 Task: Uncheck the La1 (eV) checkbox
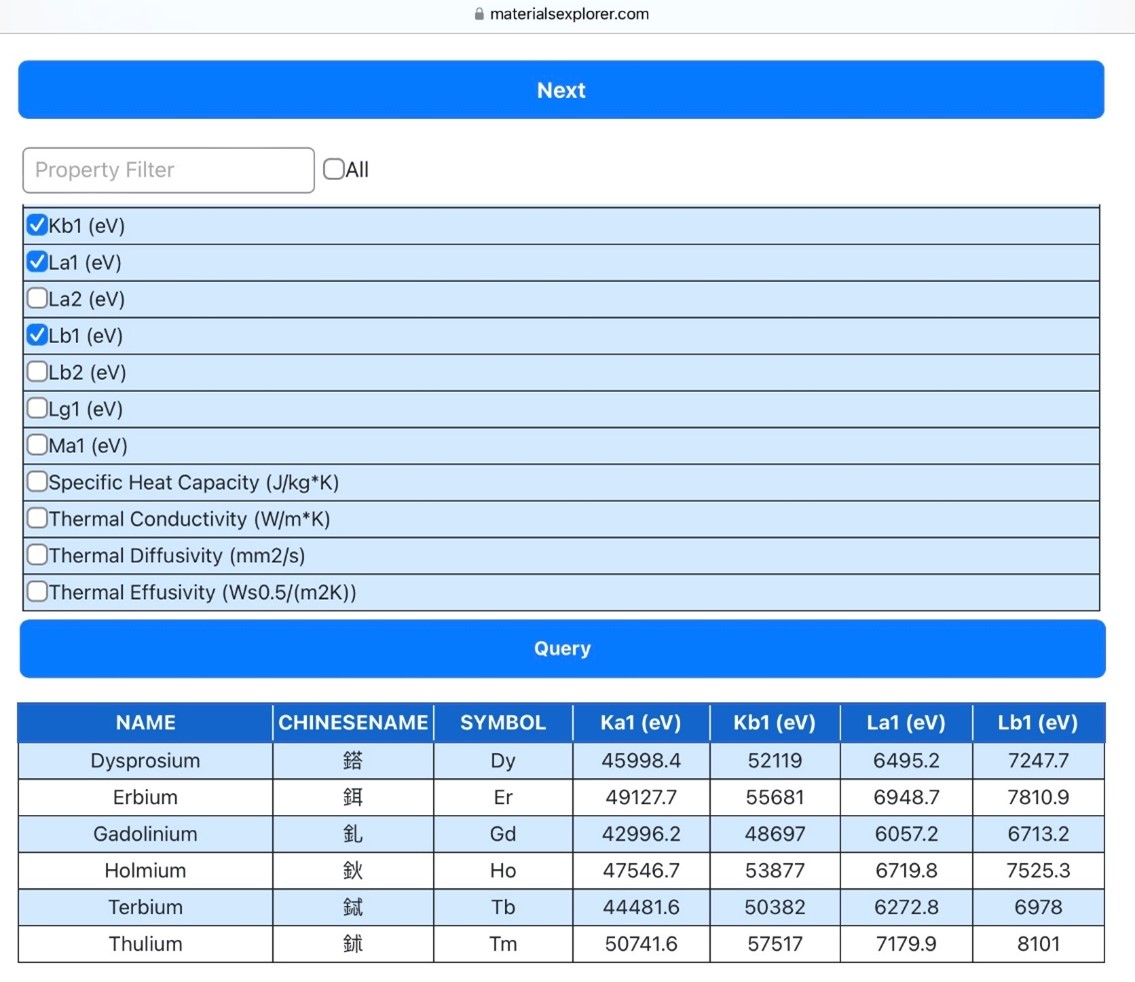click(37, 262)
